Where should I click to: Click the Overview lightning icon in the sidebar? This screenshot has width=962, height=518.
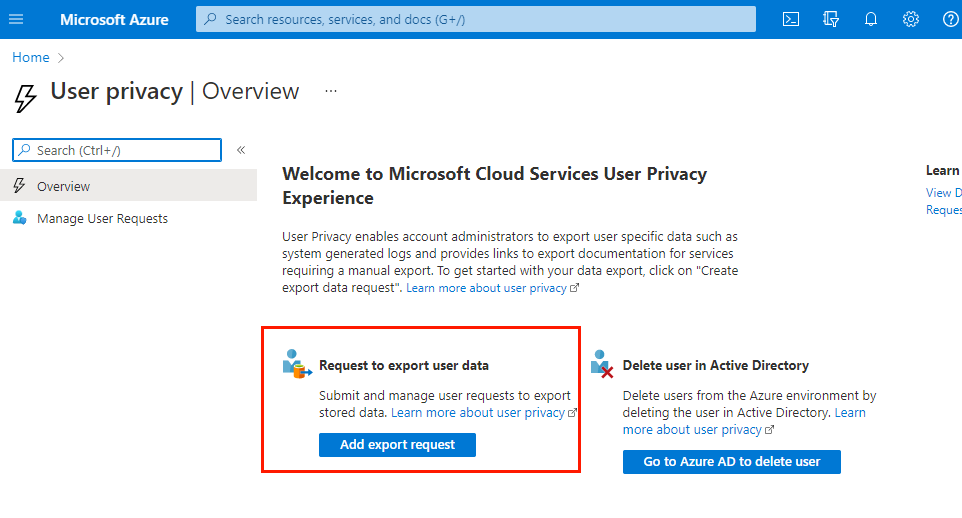20,185
